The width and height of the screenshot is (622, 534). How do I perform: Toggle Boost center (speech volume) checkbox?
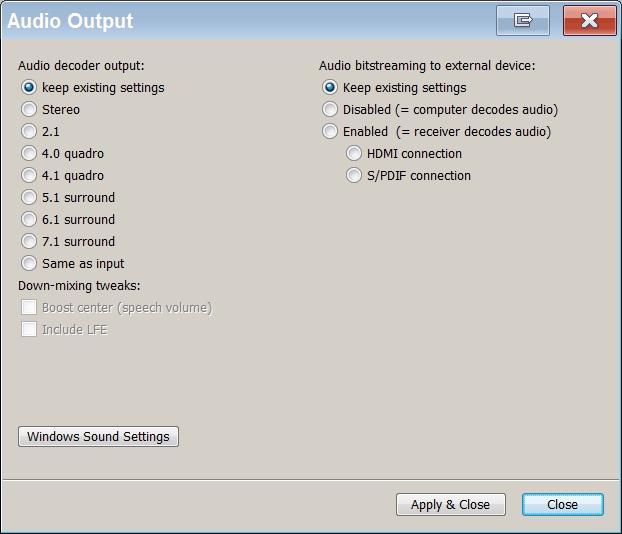[29, 307]
